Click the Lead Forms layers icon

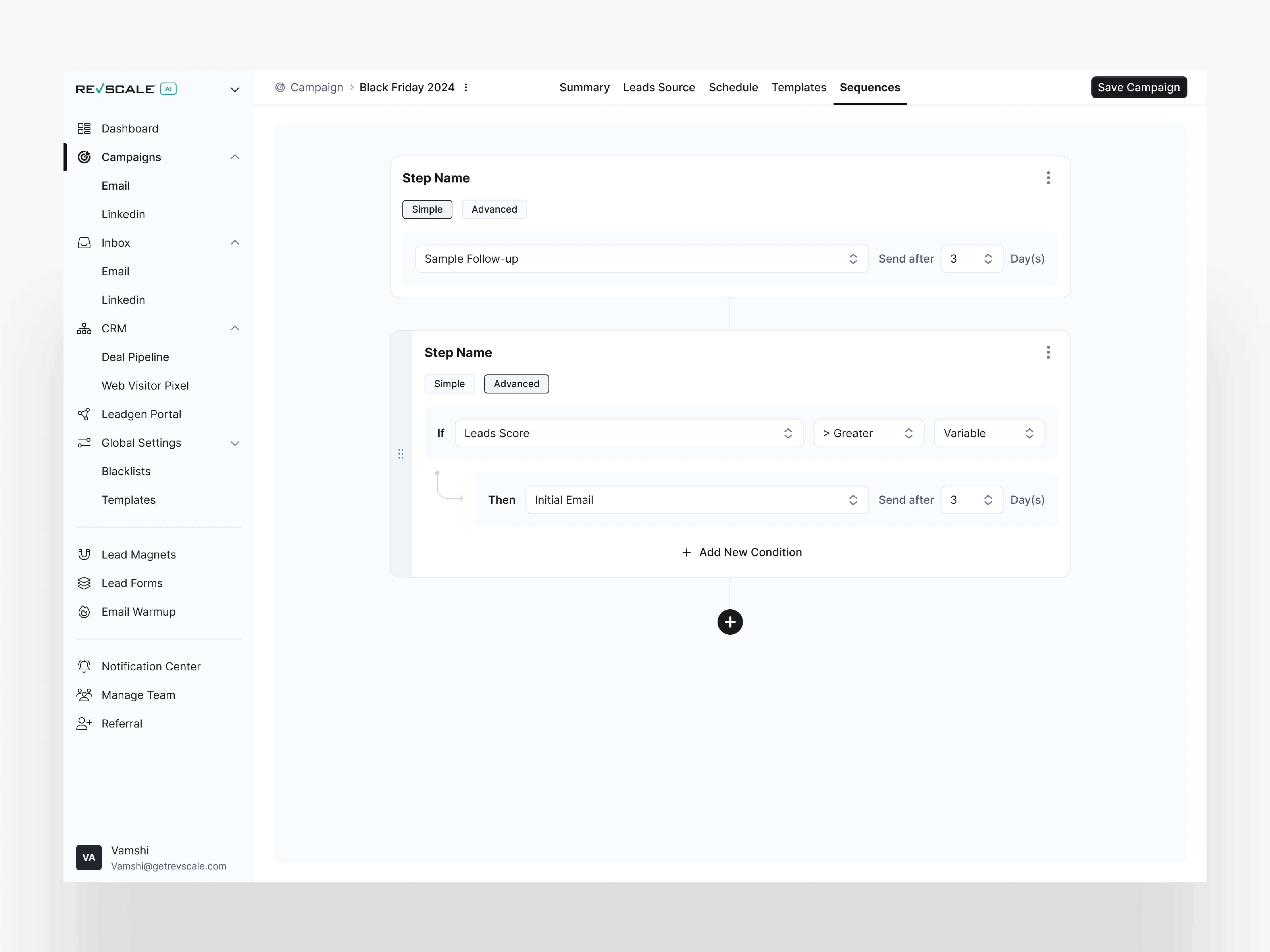[x=84, y=583]
